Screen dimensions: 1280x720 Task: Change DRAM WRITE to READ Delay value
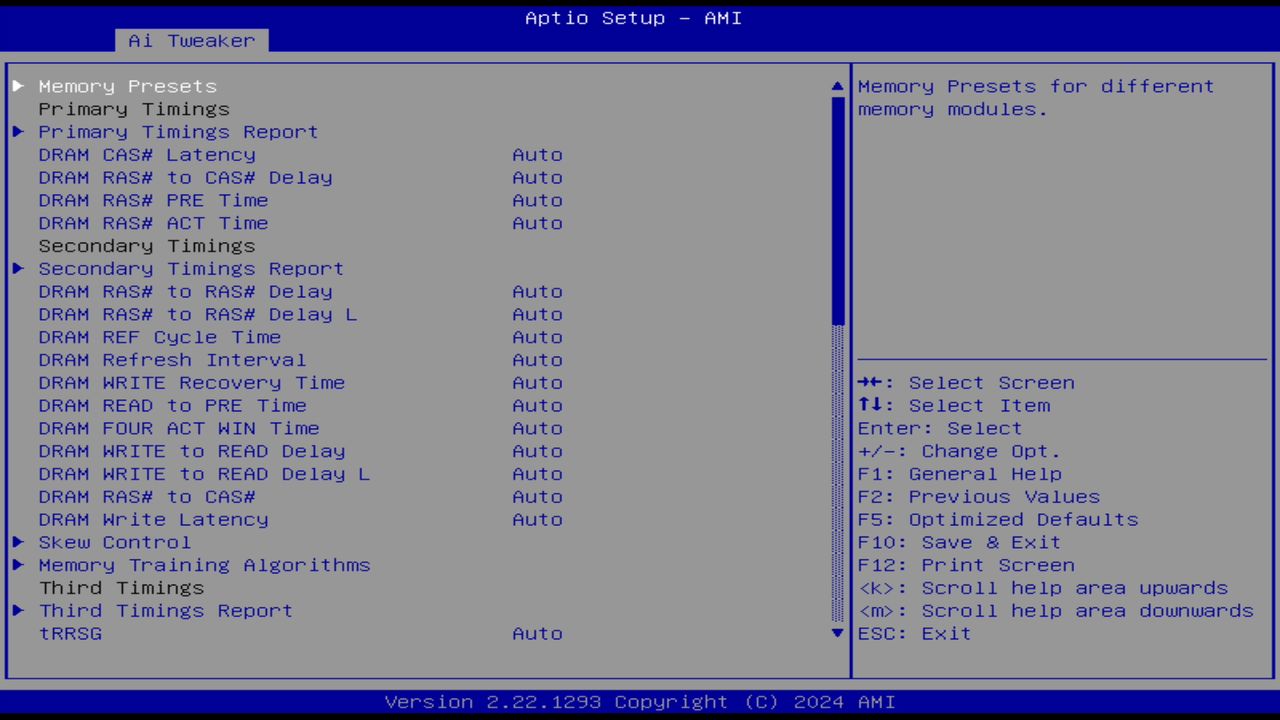tap(537, 452)
